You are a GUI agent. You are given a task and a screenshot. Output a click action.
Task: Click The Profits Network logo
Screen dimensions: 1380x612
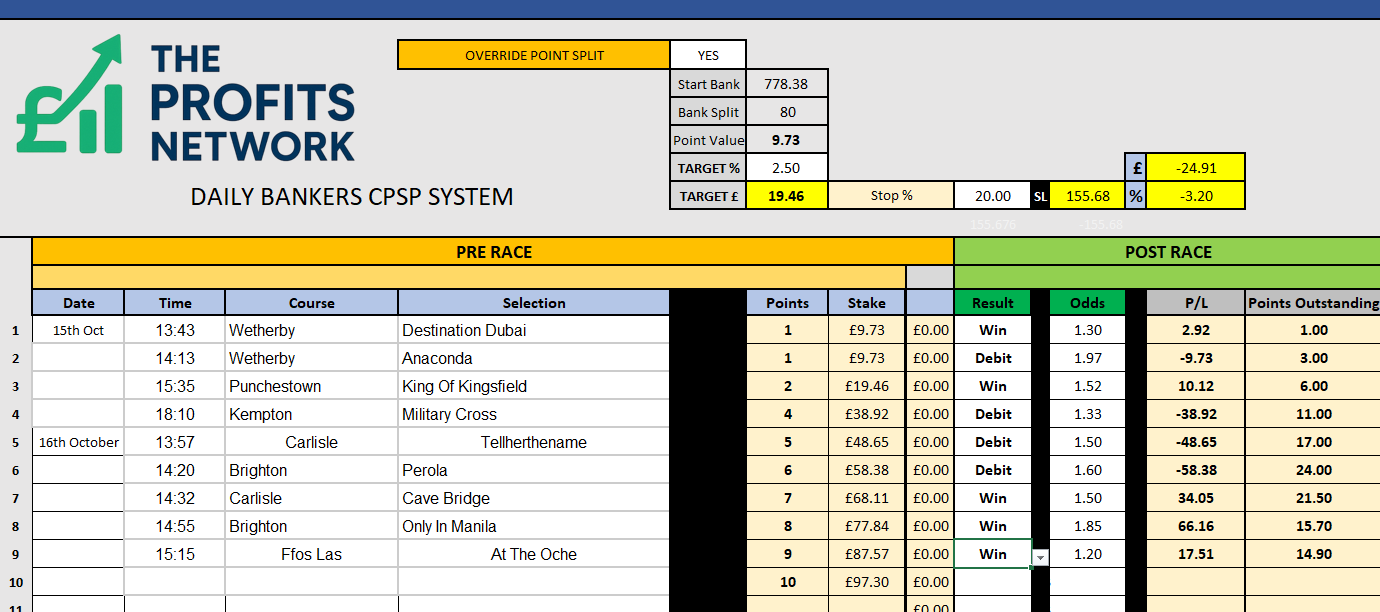[187, 100]
